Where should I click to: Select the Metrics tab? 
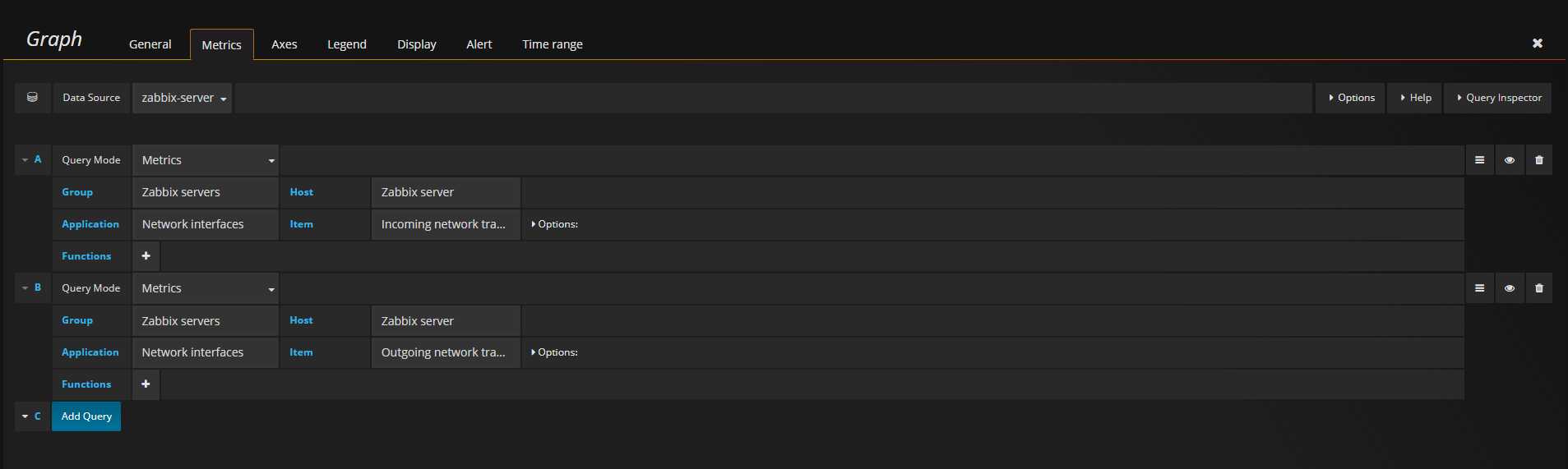(x=222, y=44)
